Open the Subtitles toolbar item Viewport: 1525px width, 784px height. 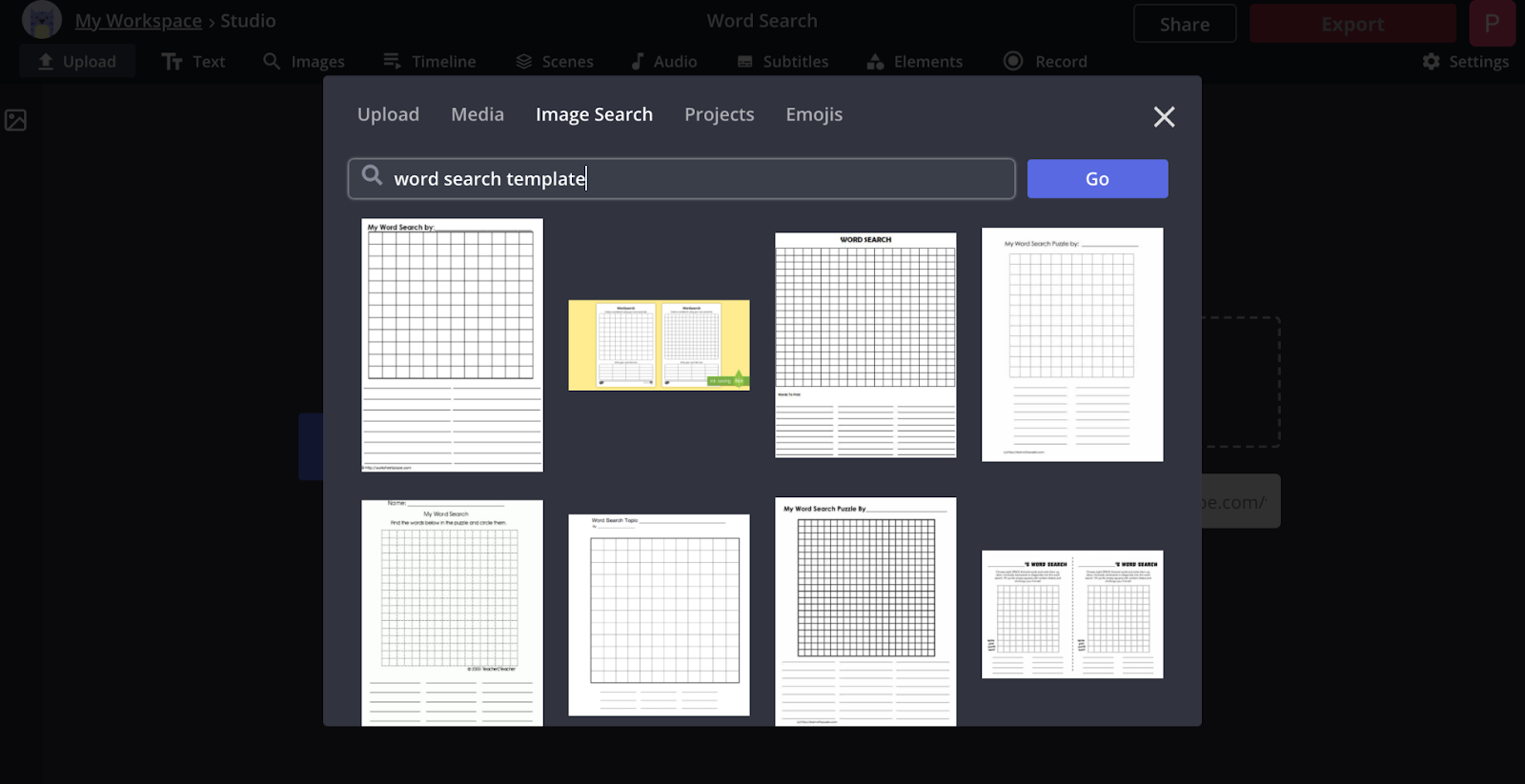[x=783, y=62]
